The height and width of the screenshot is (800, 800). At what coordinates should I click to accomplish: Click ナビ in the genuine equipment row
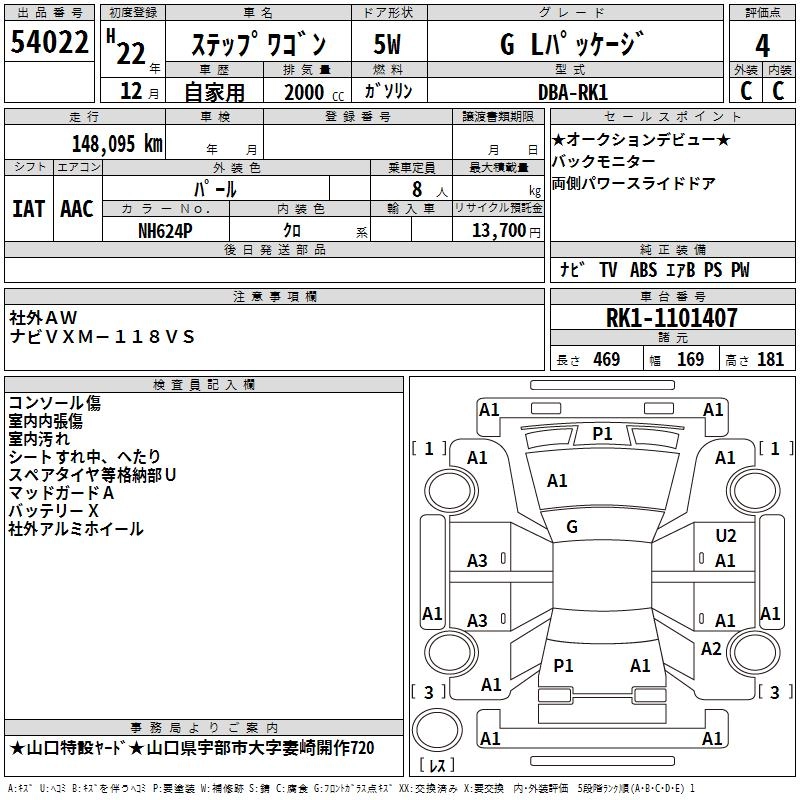click(x=572, y=270)
